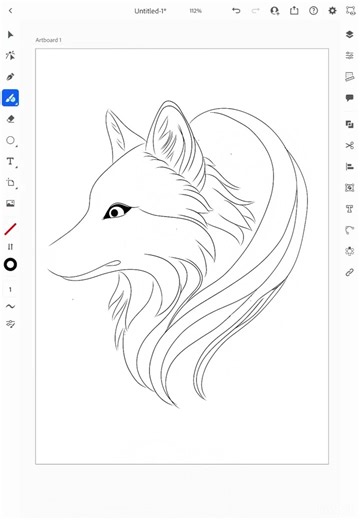Click the Untitled-1 document title

pyautogui.click(x=150, y=11)
